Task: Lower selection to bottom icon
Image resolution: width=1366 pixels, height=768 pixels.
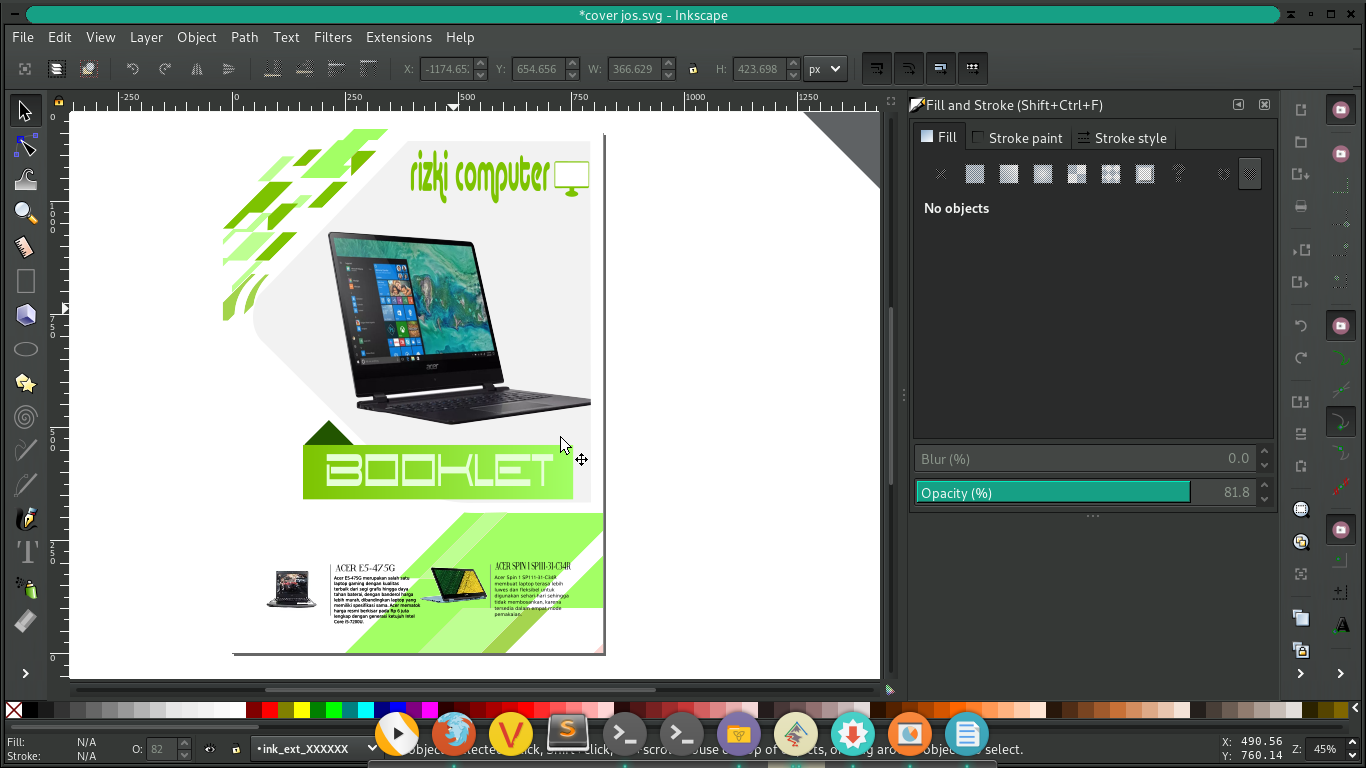Action: [273, 69]
